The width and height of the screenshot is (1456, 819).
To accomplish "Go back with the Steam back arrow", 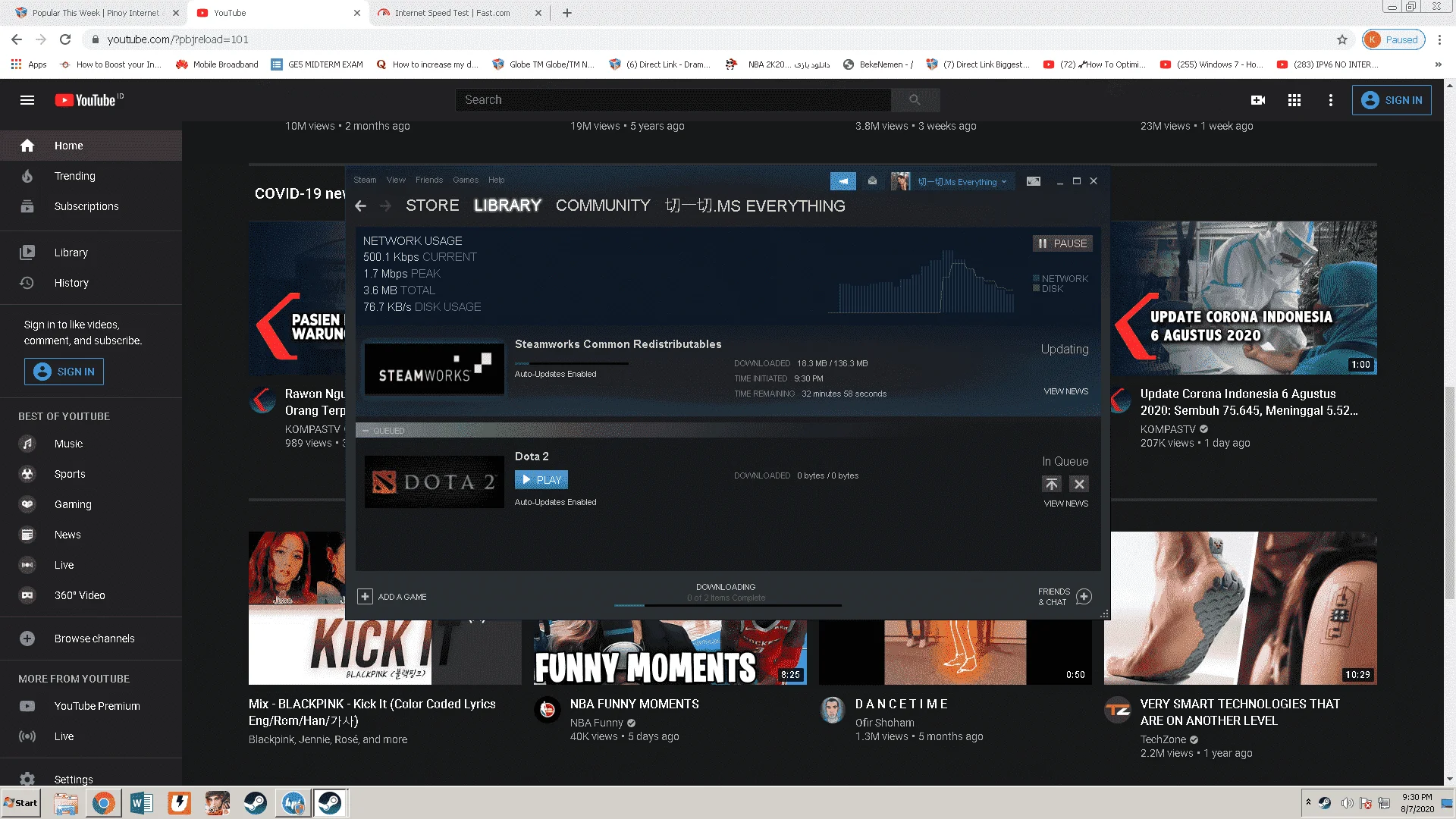I will click(x=361, y=206).
